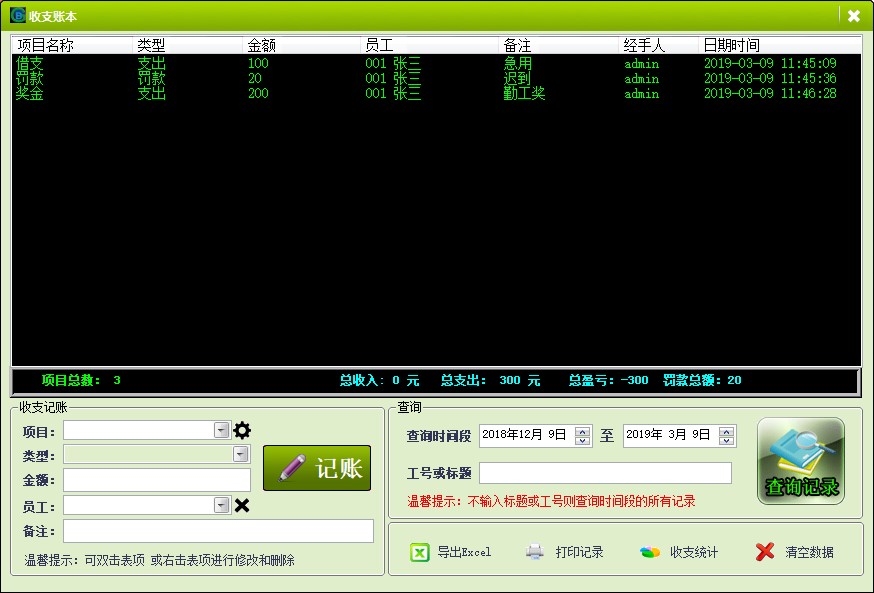Click the 备注 text input field
Viewport: 874px width, 593px height.
(x=218, y=531)
